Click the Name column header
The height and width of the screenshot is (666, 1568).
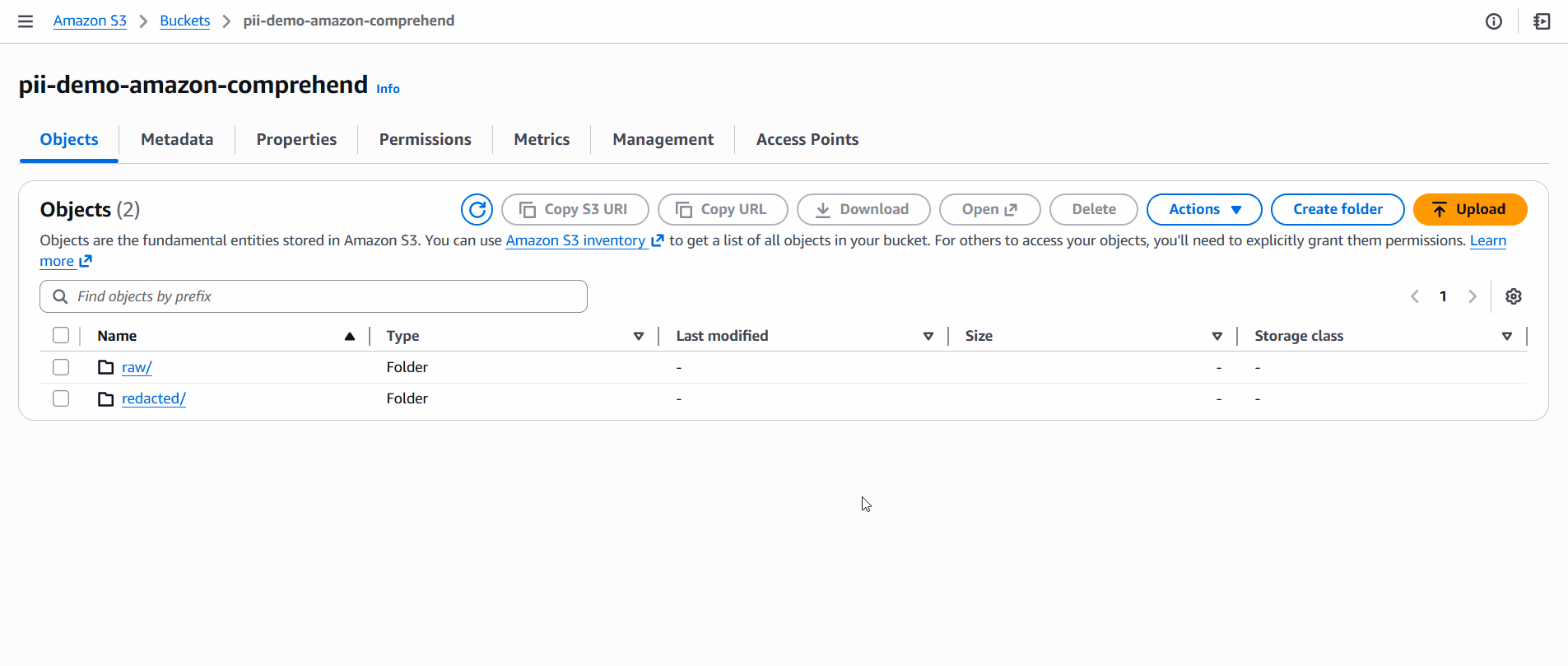117,336
